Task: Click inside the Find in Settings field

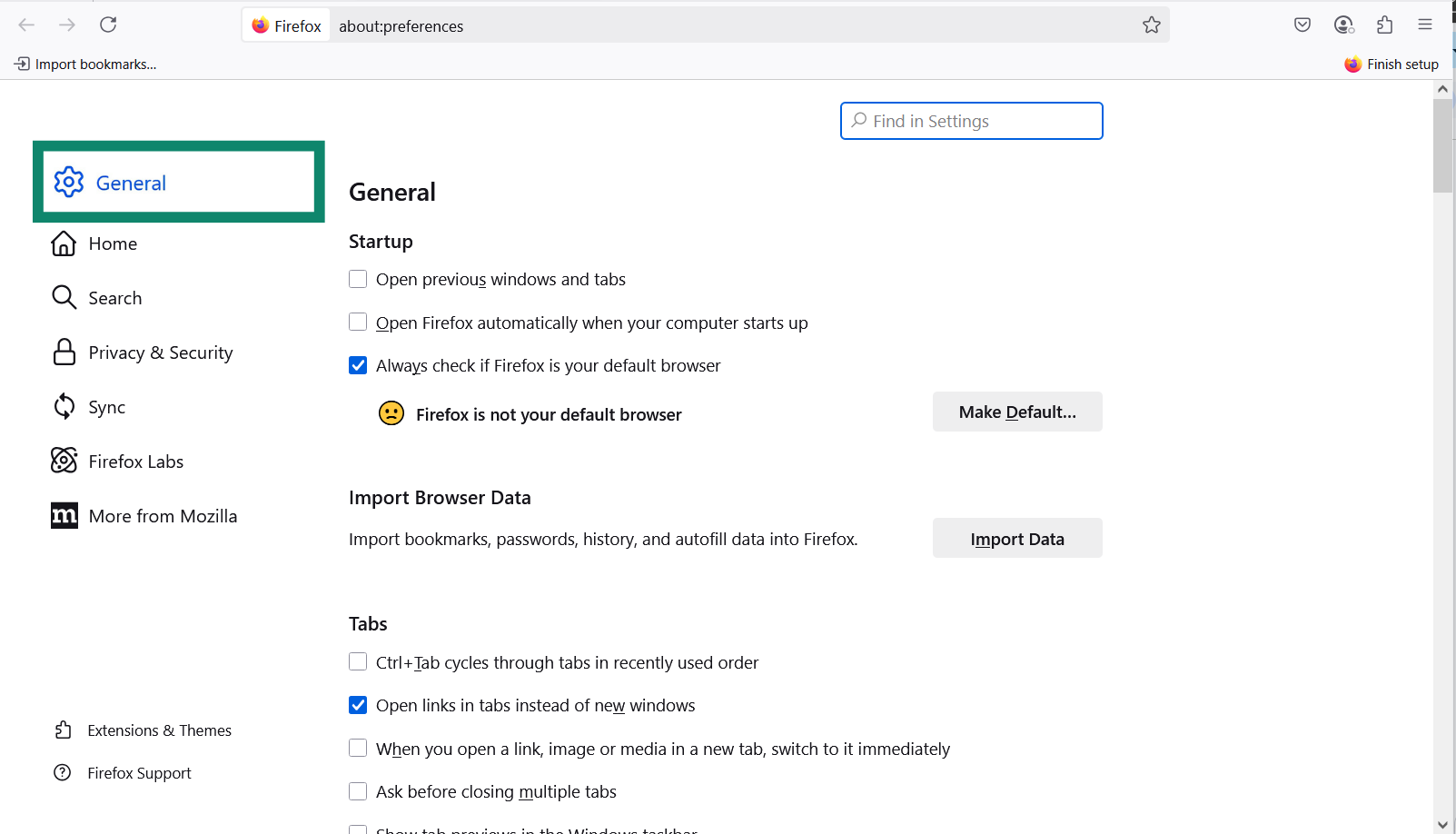Action: [x=970, y=120]
